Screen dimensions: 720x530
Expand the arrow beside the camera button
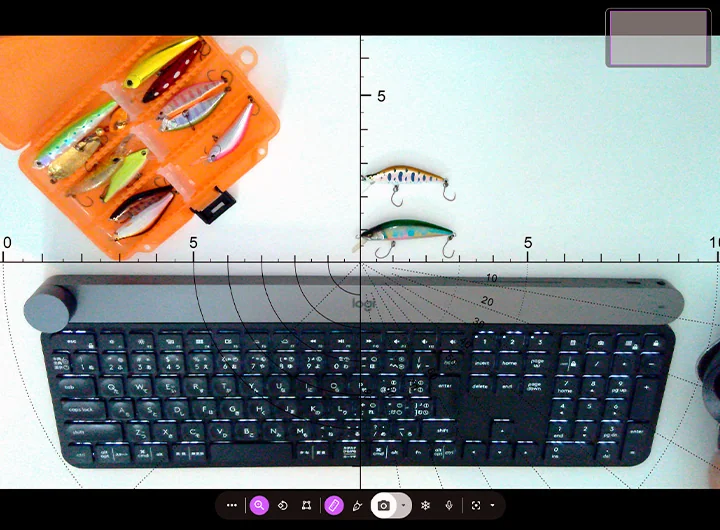click(403, 506)
